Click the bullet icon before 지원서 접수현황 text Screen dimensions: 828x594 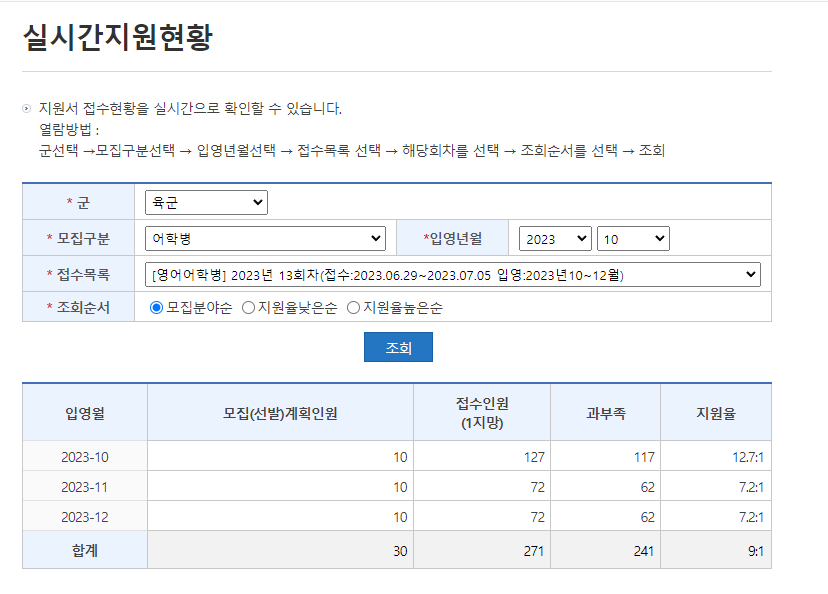(26, 109)
